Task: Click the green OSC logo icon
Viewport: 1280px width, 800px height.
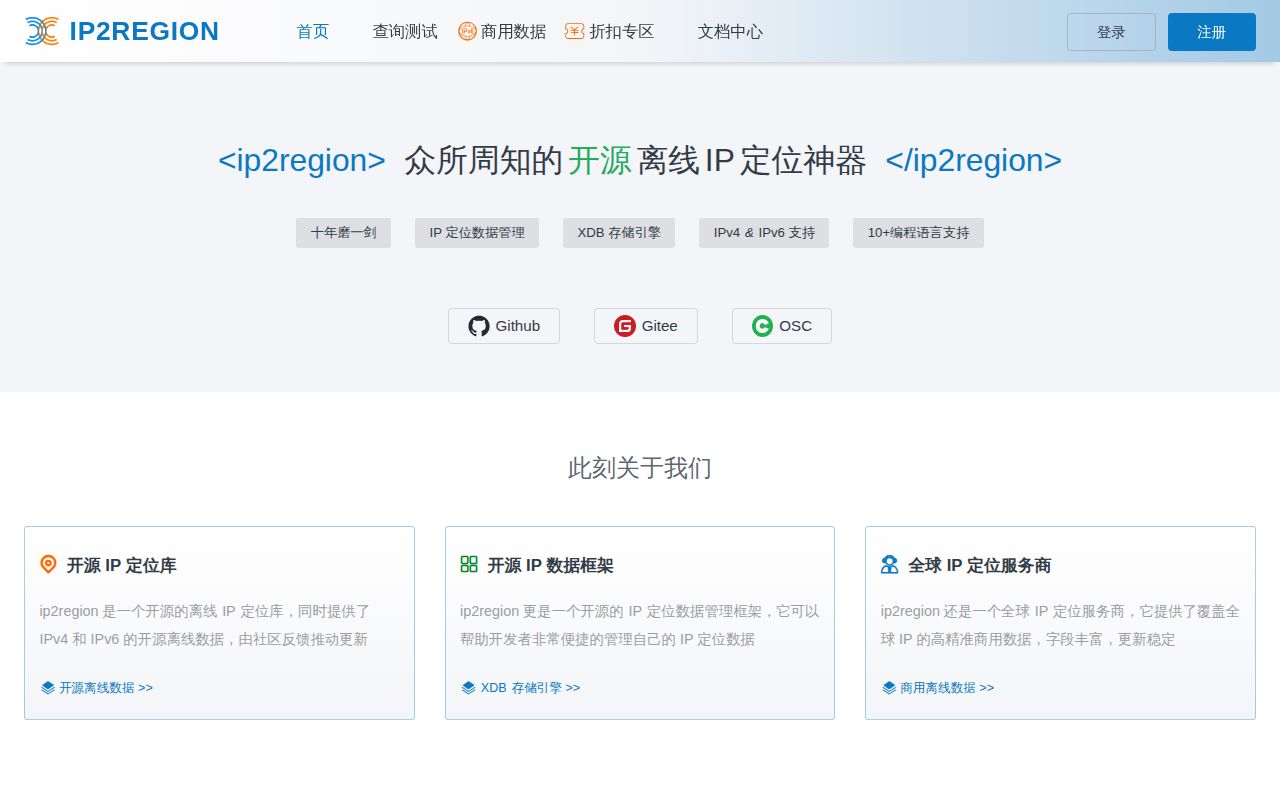Action: tap(762, 326)
